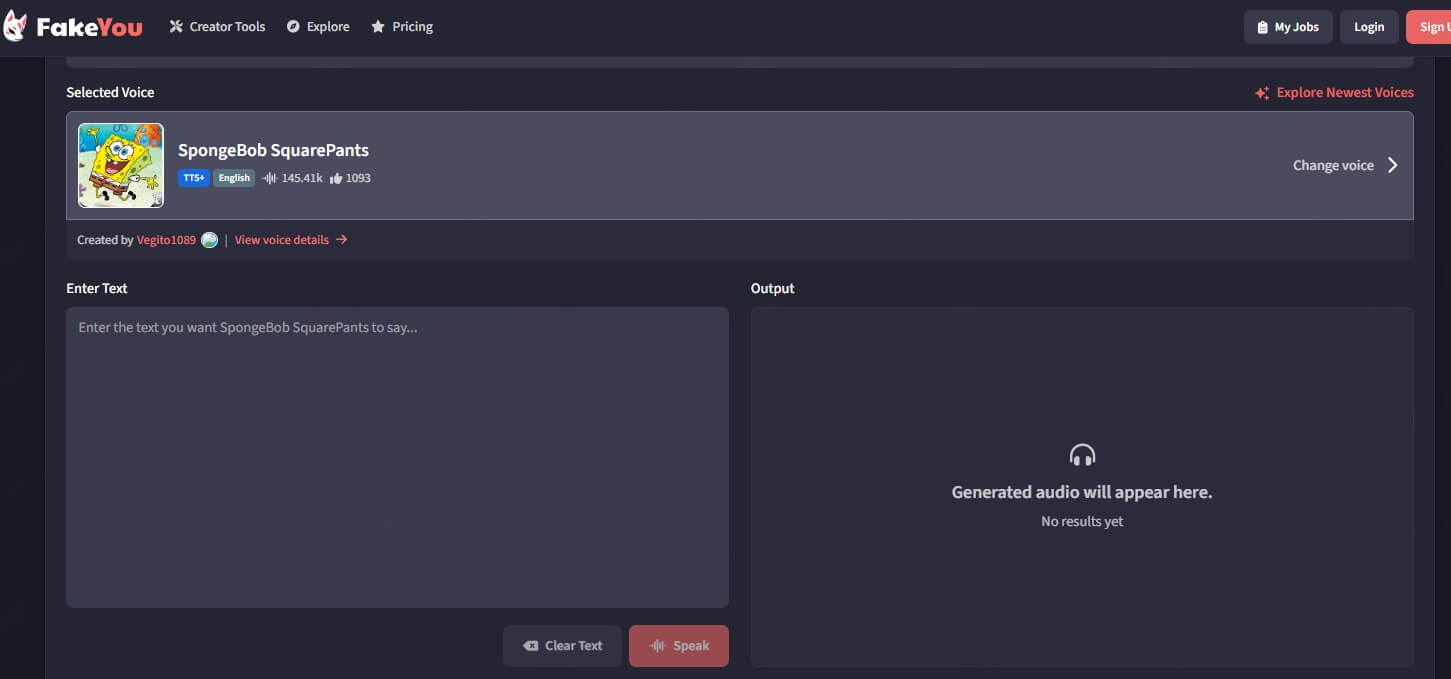Image resolution: width=1451 pixels, height=679 pixels.
Task: Click the FakeYou wordmark text
Action: coord(89,27)
